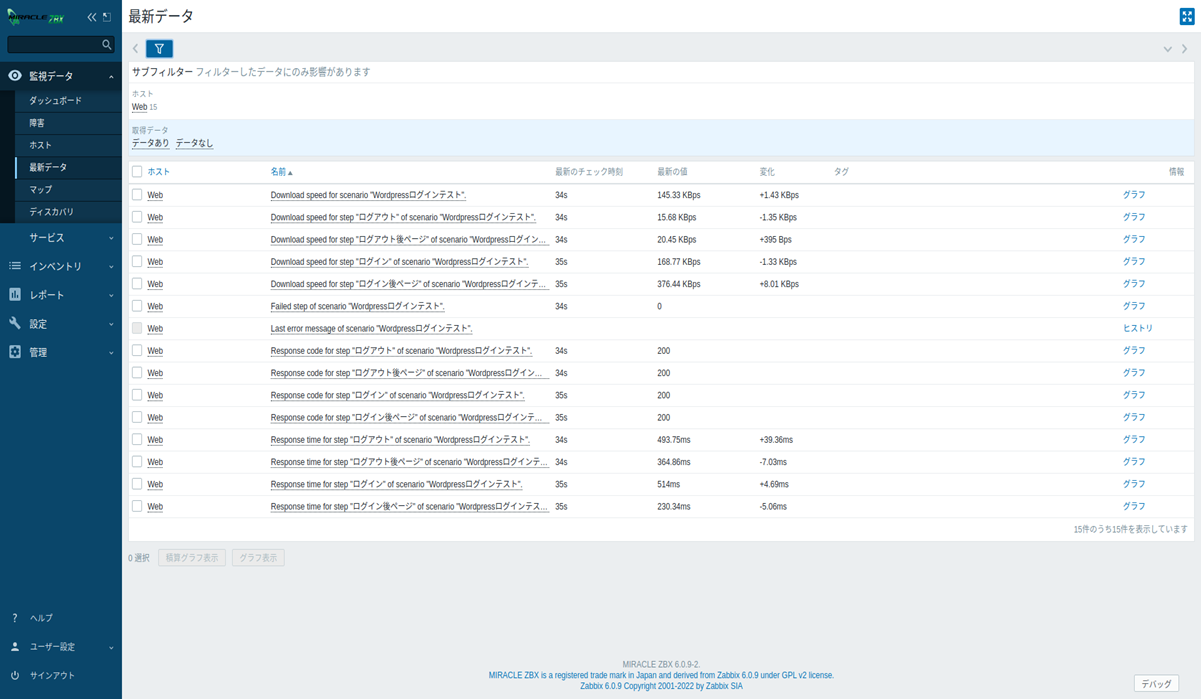Check the box for Failed step of scenario row
The image size is (1201, 699).
(x=137, y=306)
